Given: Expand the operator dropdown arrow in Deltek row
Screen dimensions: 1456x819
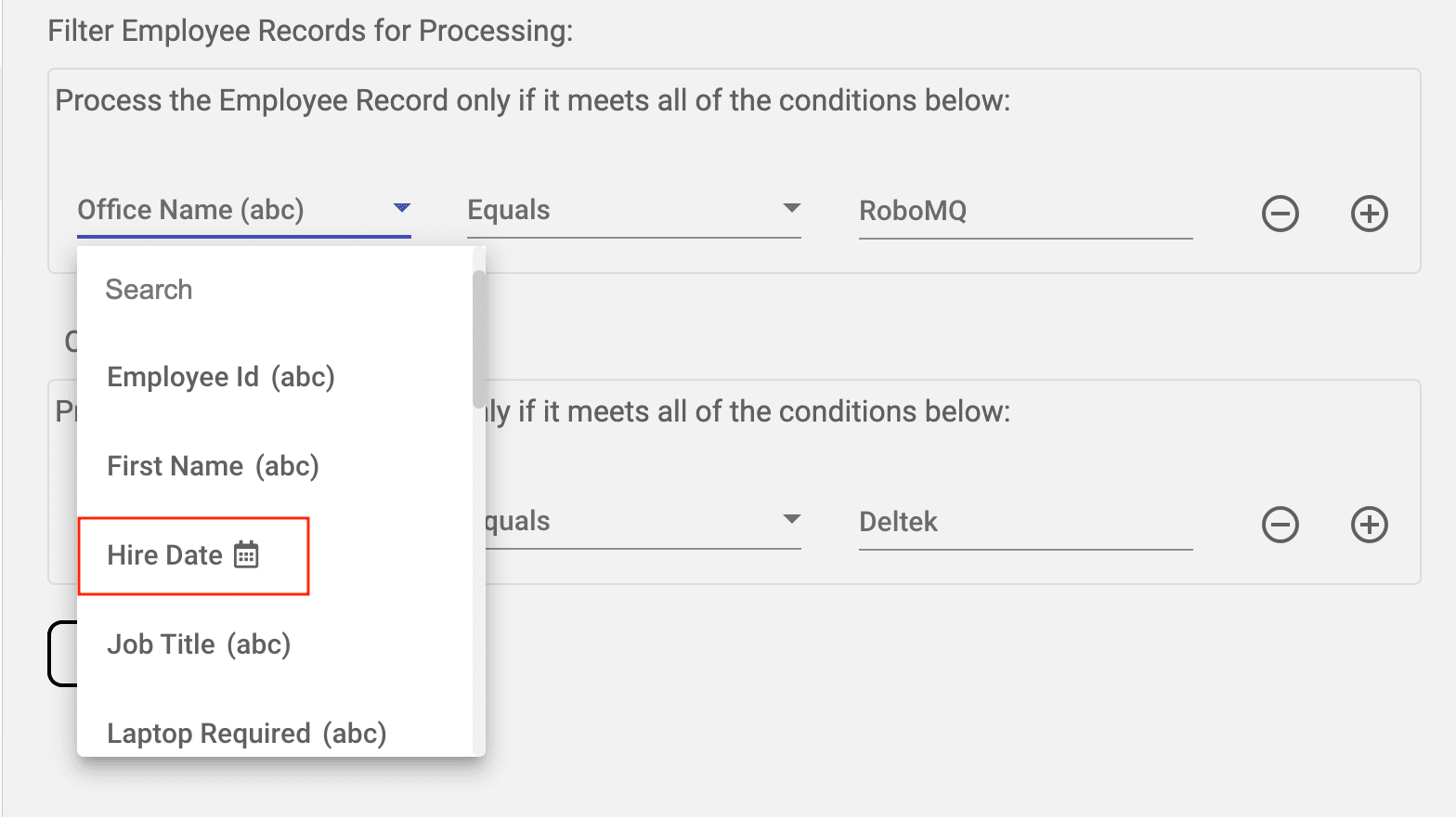Looking at the screenshot, I should tap(791, 519).
